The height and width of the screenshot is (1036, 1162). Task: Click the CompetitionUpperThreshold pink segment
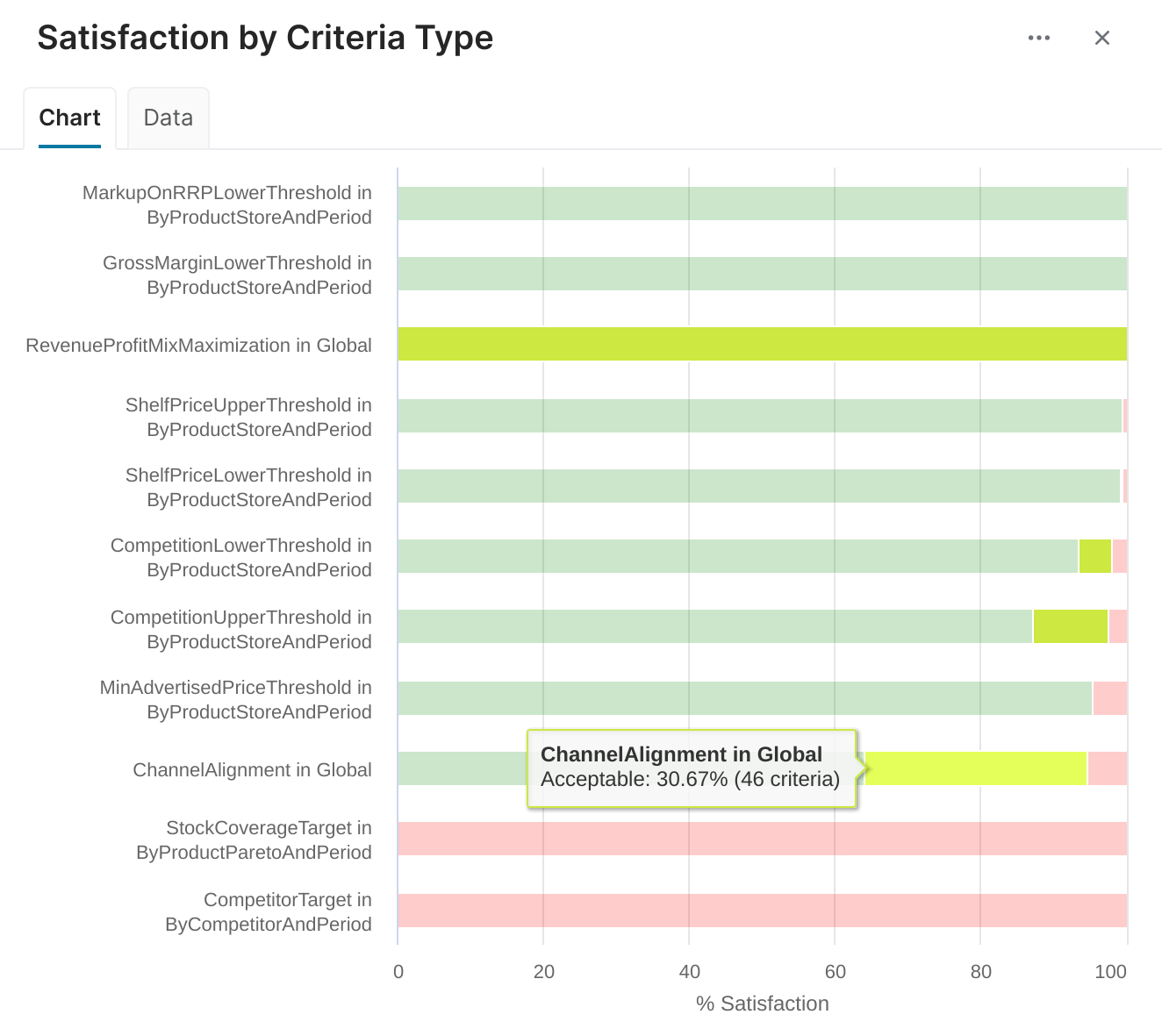click(x=1118, y=626)
